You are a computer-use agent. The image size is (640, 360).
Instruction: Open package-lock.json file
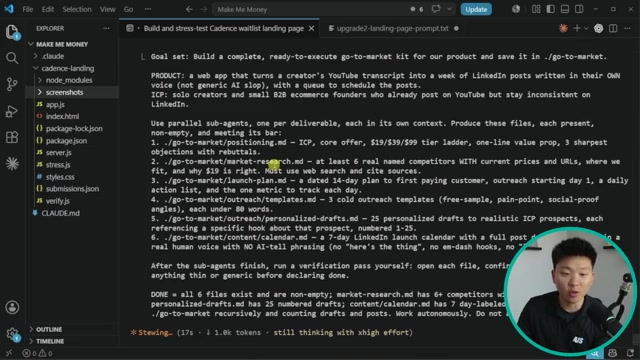74,129
